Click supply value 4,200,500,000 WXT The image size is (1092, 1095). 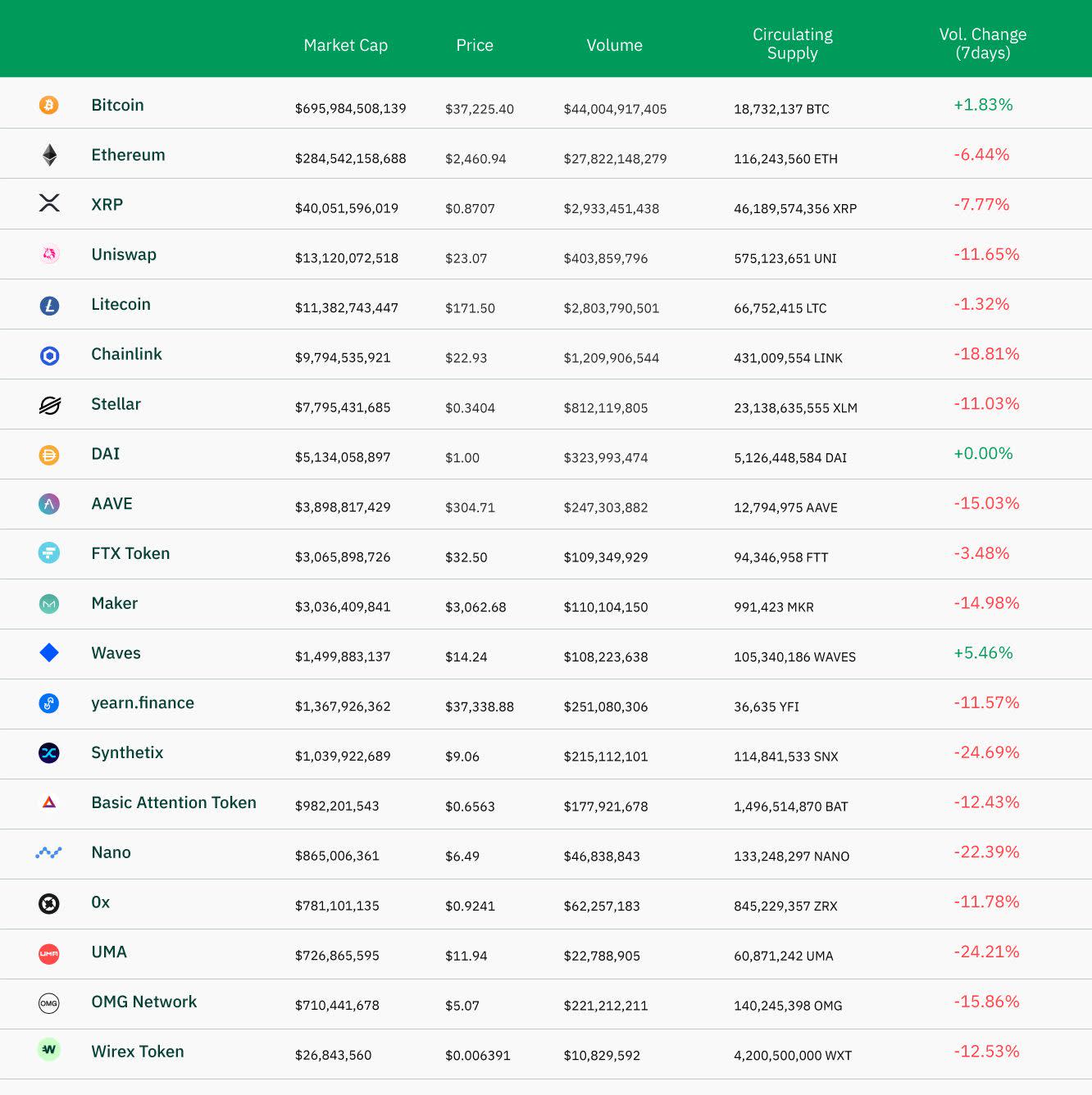(792, 1056)
